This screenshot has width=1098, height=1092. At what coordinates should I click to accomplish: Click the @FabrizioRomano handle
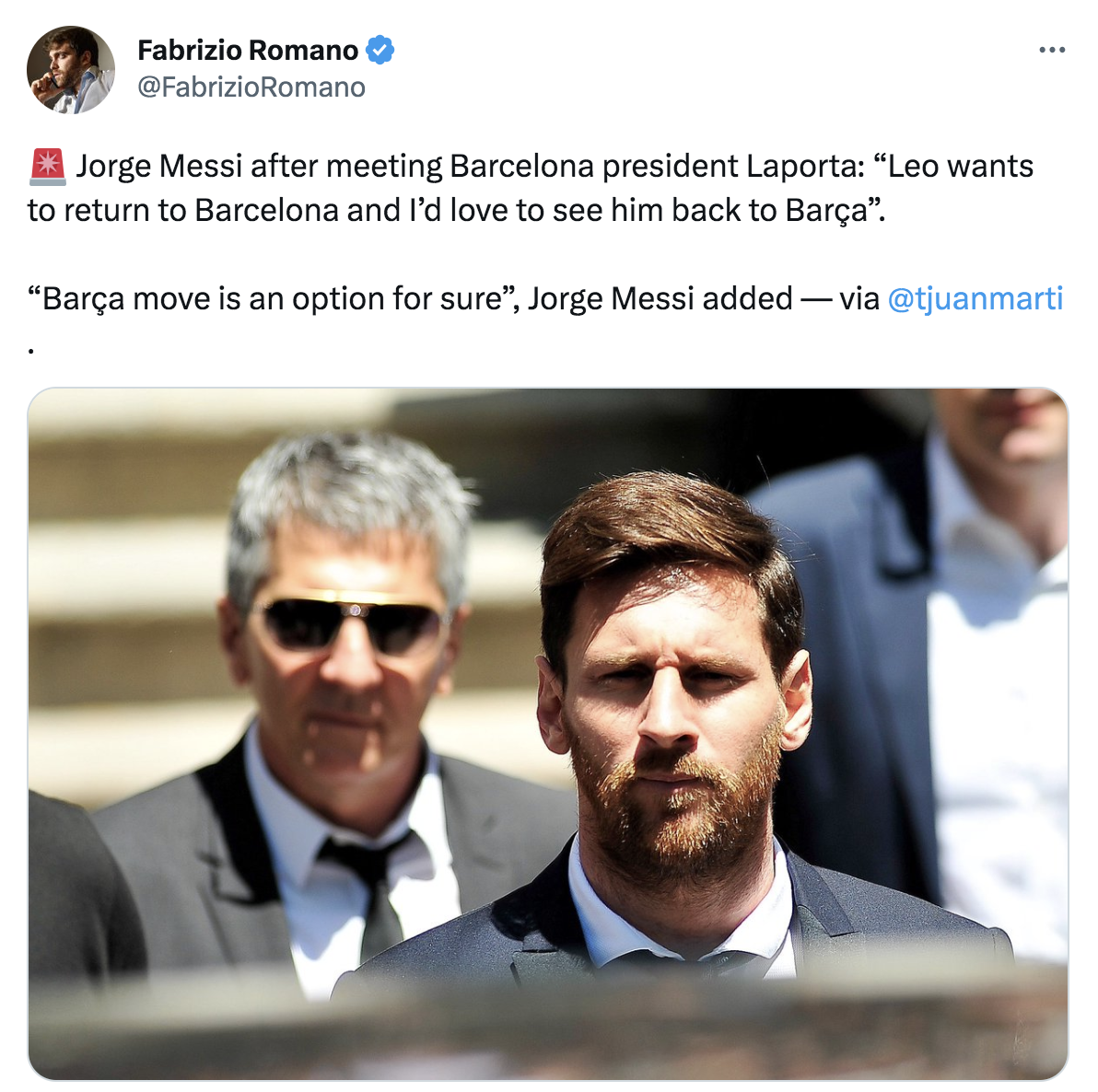[x=251, y=87]
